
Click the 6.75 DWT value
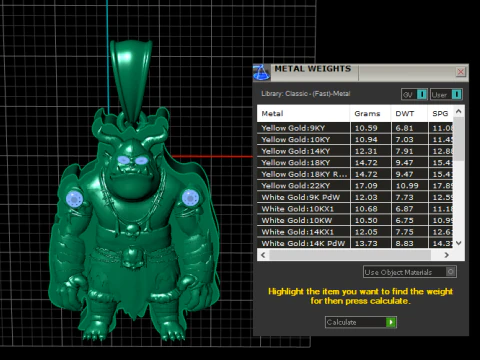(404, 220)
